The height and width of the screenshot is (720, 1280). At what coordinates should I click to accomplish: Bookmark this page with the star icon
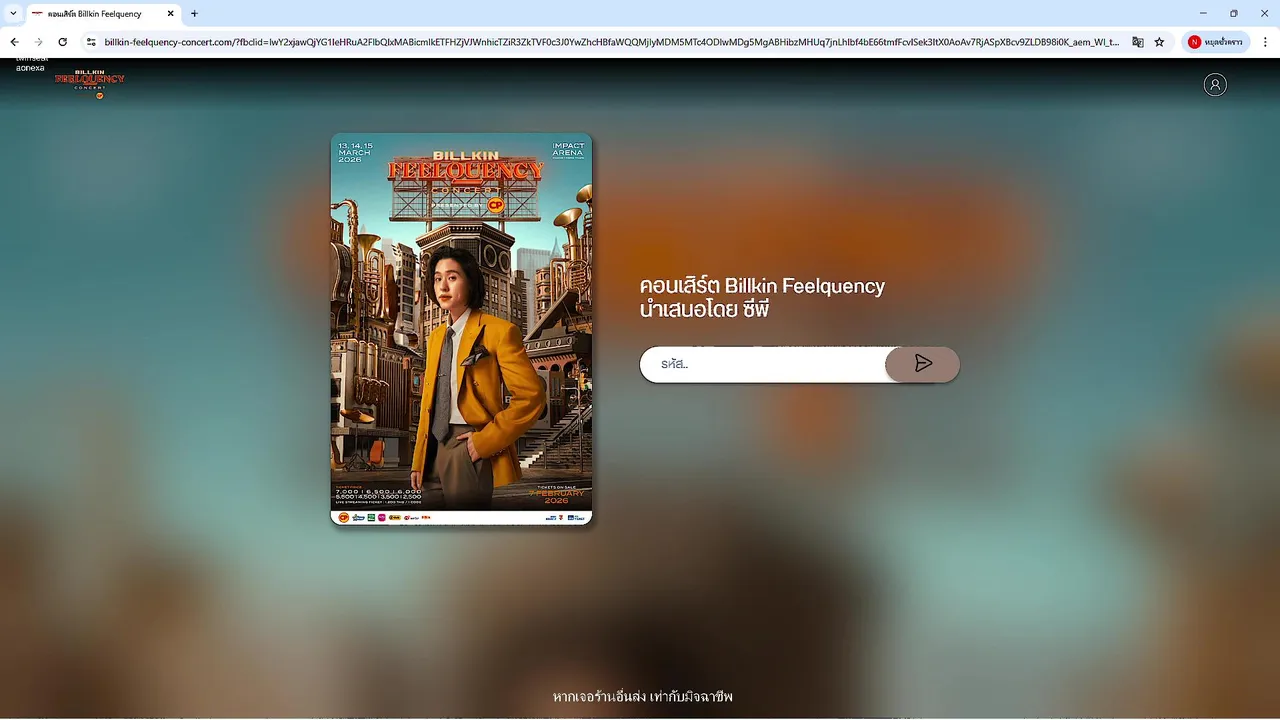coord(1159,42)
